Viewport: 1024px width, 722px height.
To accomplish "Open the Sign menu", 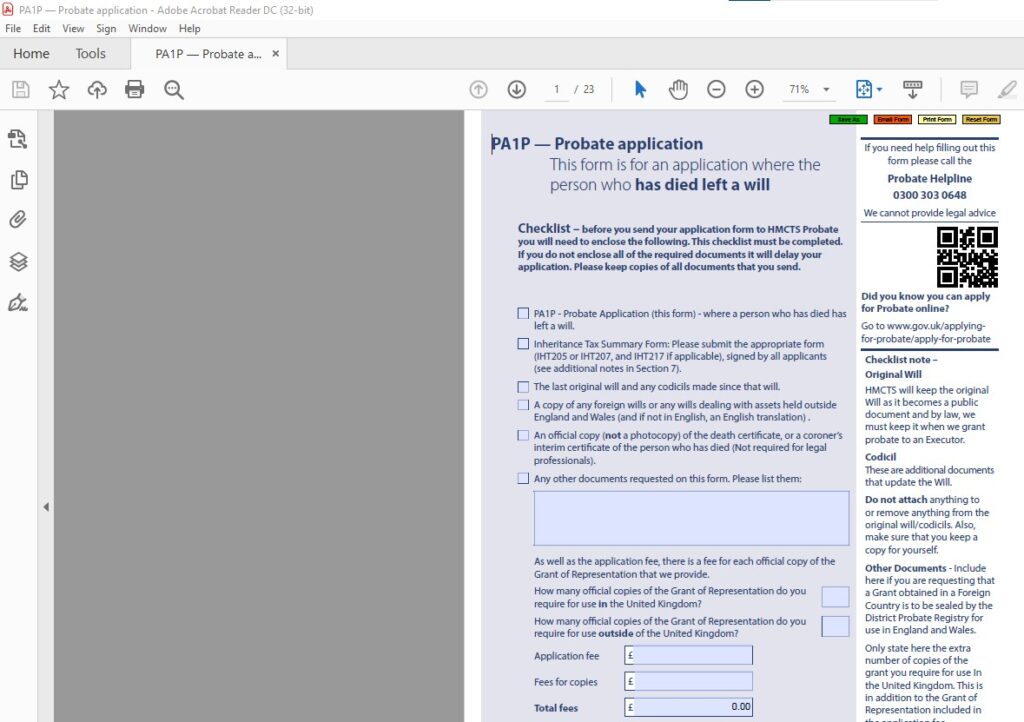I will pyautogui.click(x=106, y=29).
